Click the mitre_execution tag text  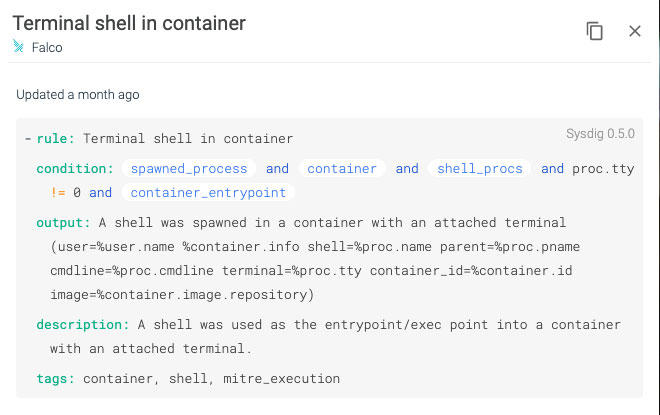coord(282,378)
